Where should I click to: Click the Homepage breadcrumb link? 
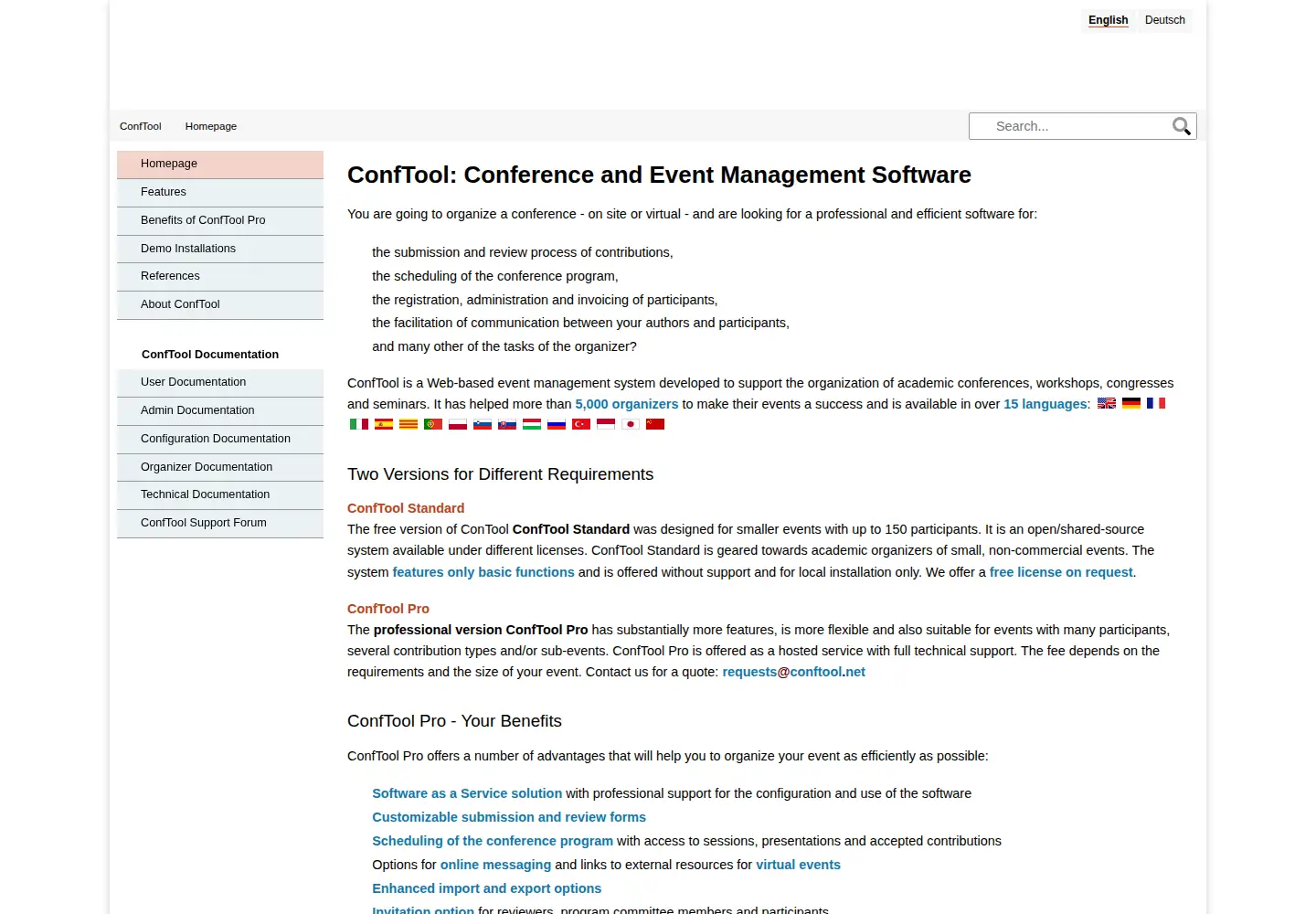(x=210, y=126)
